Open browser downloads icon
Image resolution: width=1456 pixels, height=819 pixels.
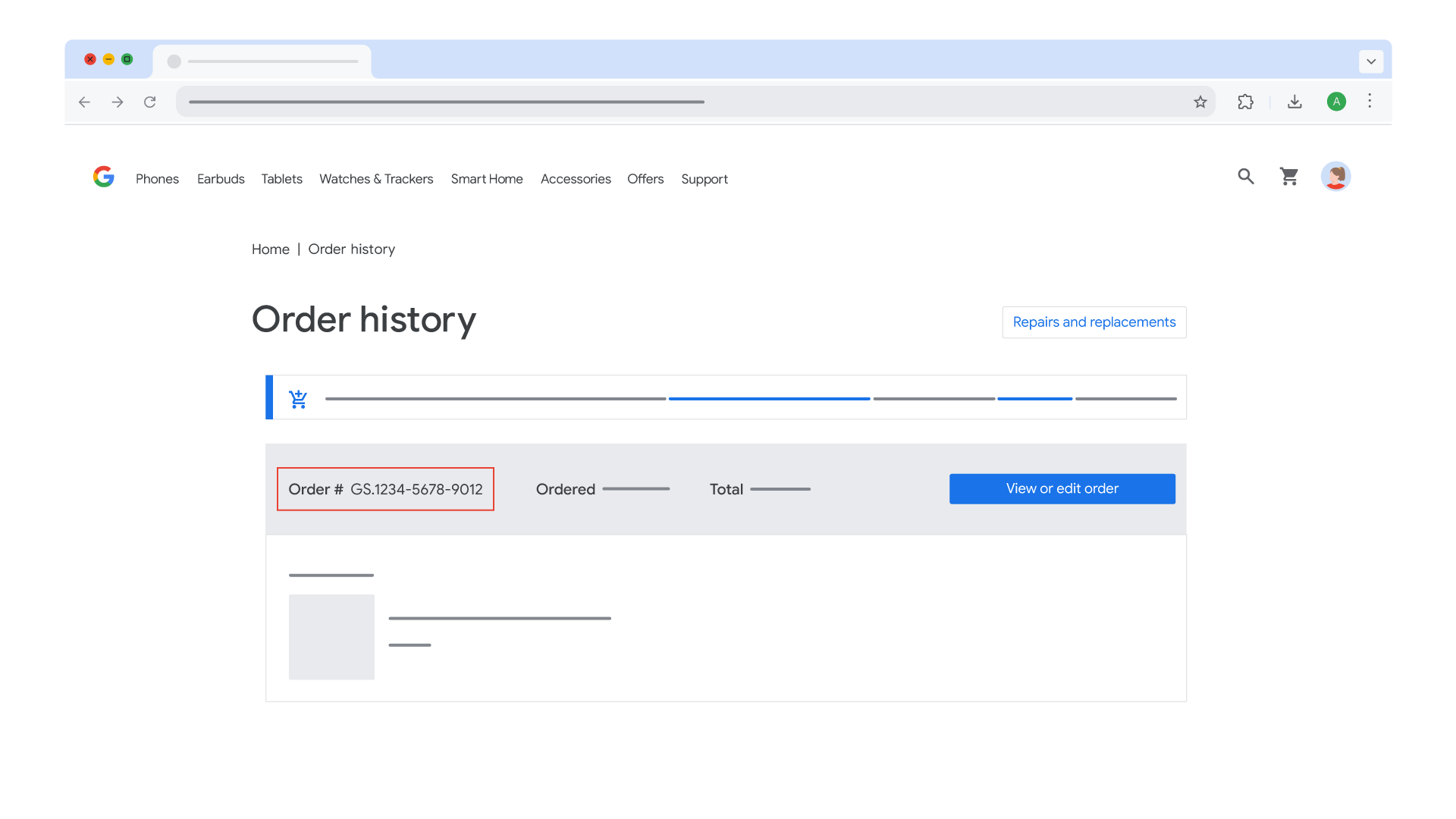(x=1294, y=102)
